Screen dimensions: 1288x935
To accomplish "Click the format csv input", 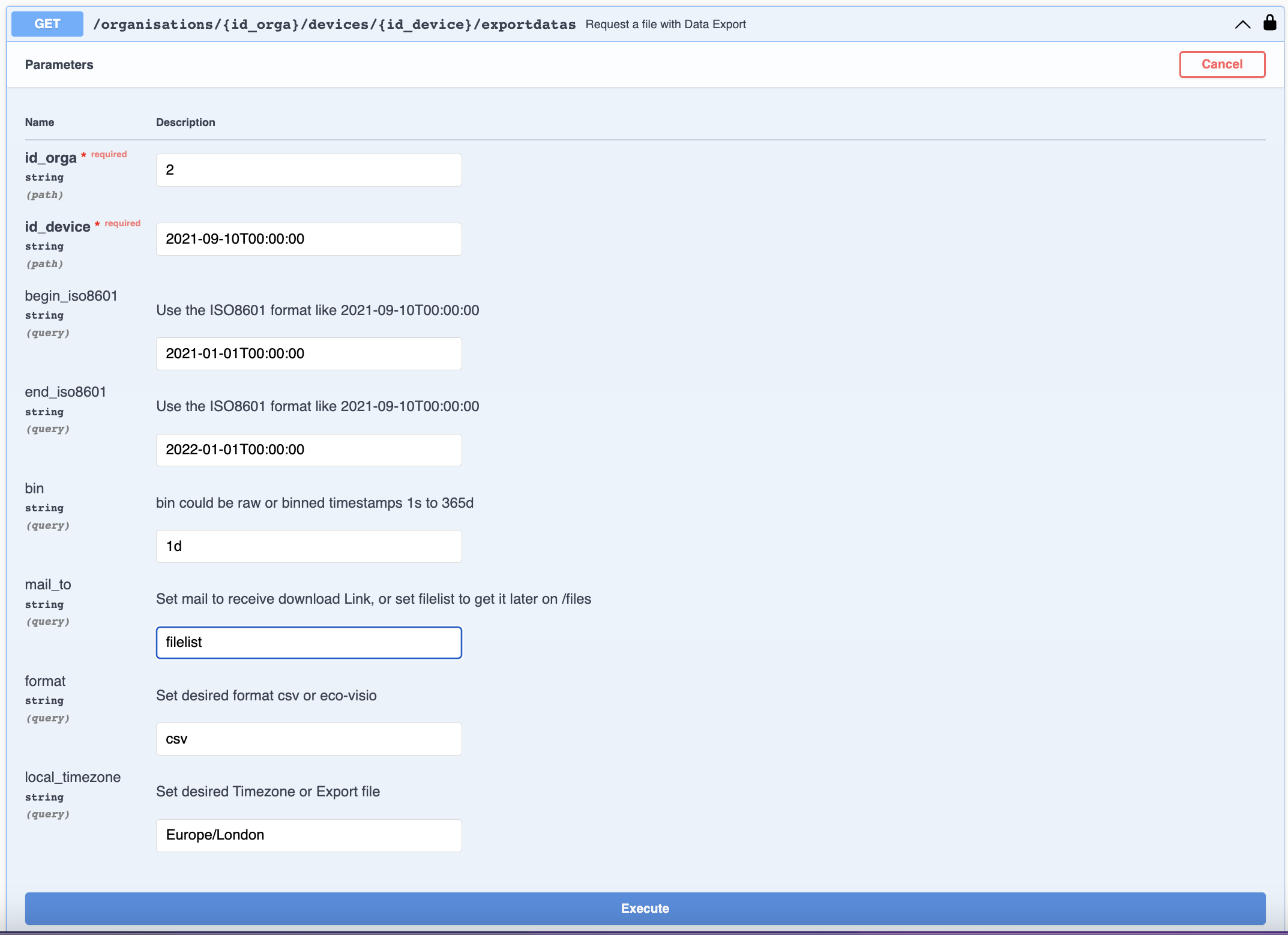I will [x=308, y=739].
